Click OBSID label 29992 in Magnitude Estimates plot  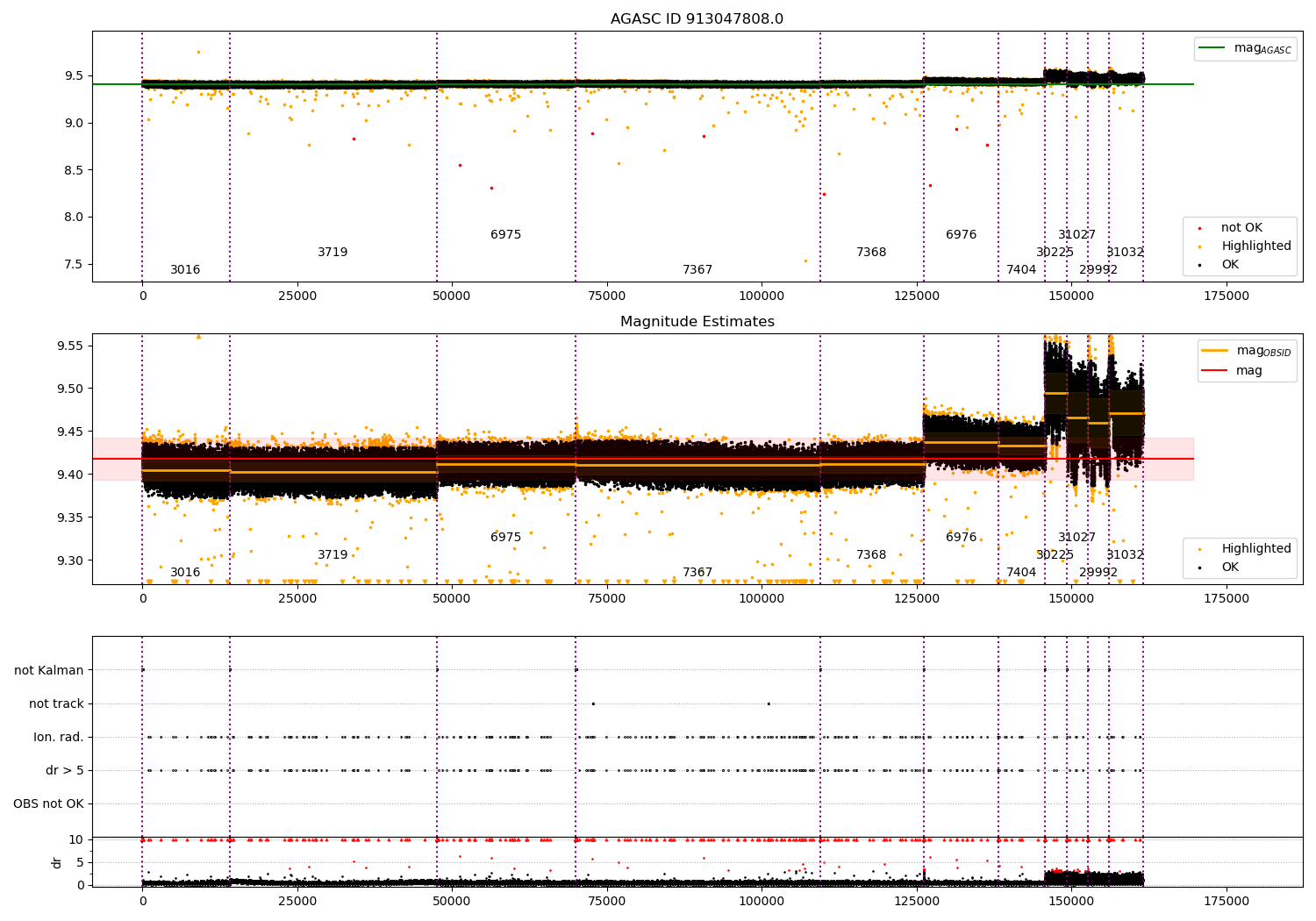[x=1098, y=573]
